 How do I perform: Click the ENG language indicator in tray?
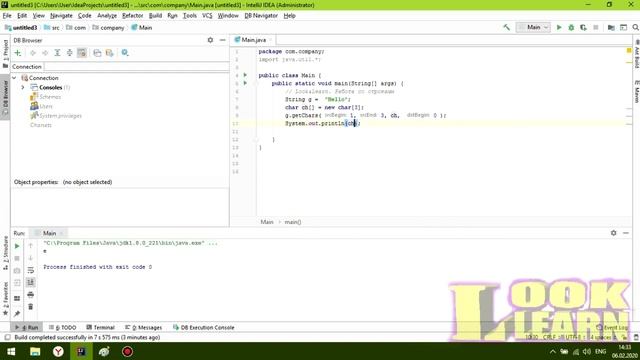pos(600,351)
